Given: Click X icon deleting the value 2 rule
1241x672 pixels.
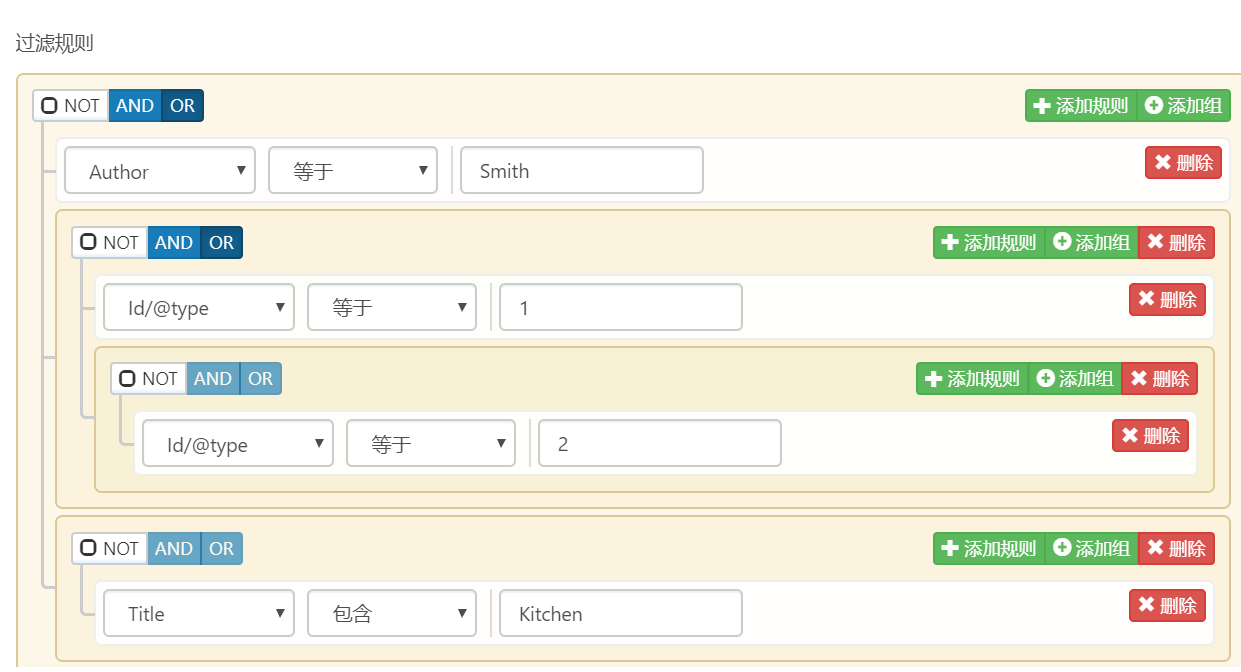Looking at the screenshot, I should [1130, 436].
